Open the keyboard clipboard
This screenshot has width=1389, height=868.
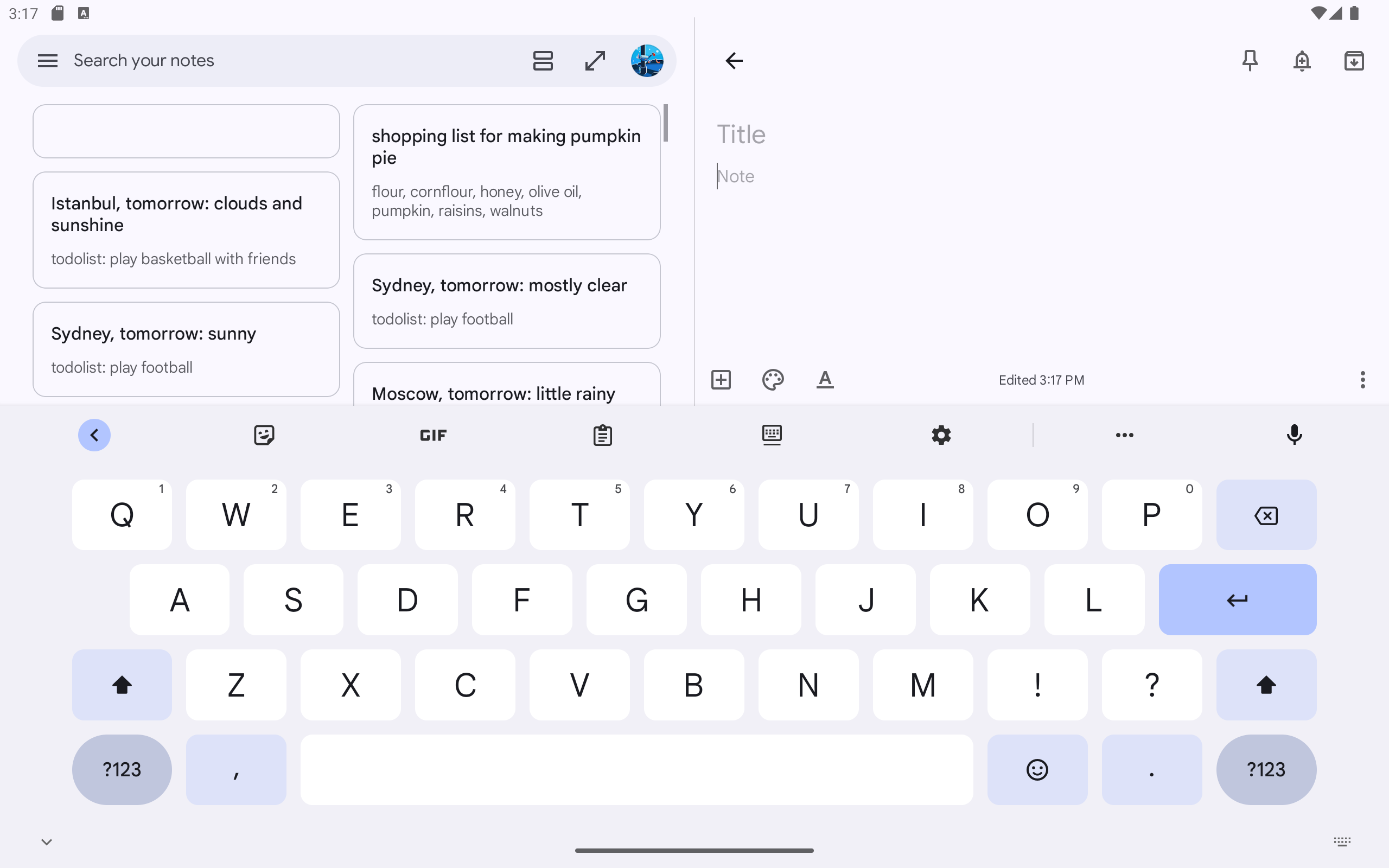602,435
